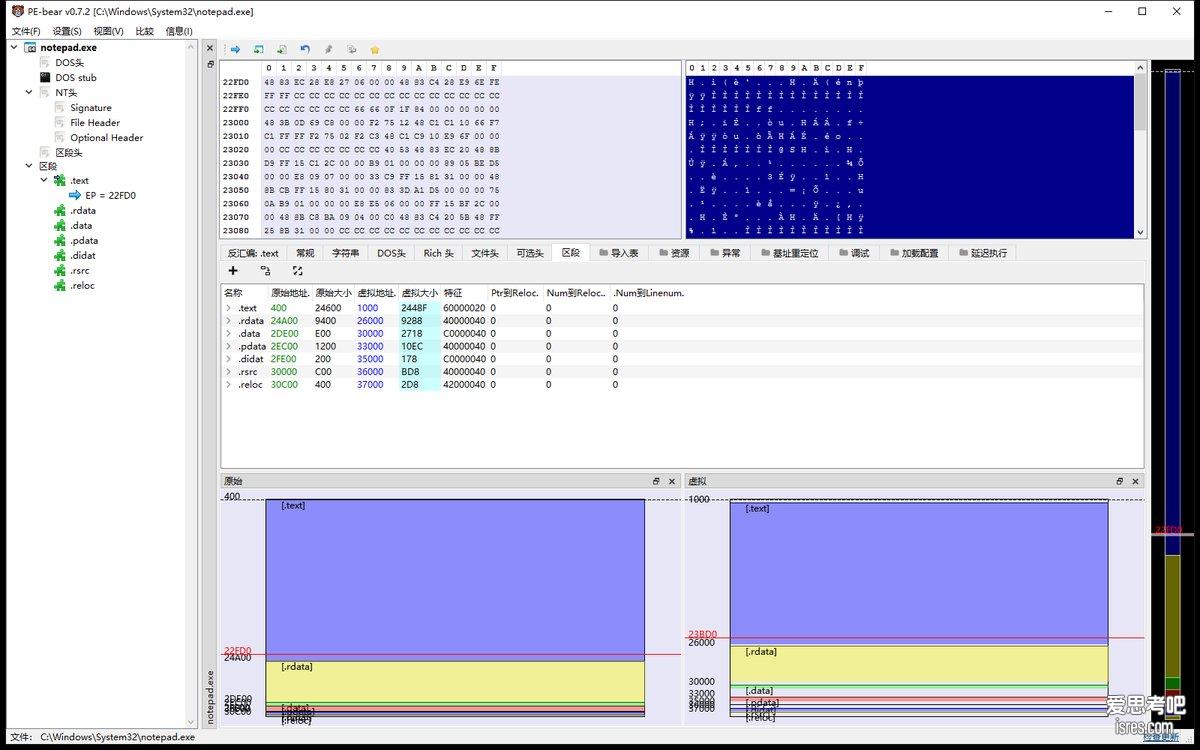Open the 比较 menu

(x=145, y=31)
